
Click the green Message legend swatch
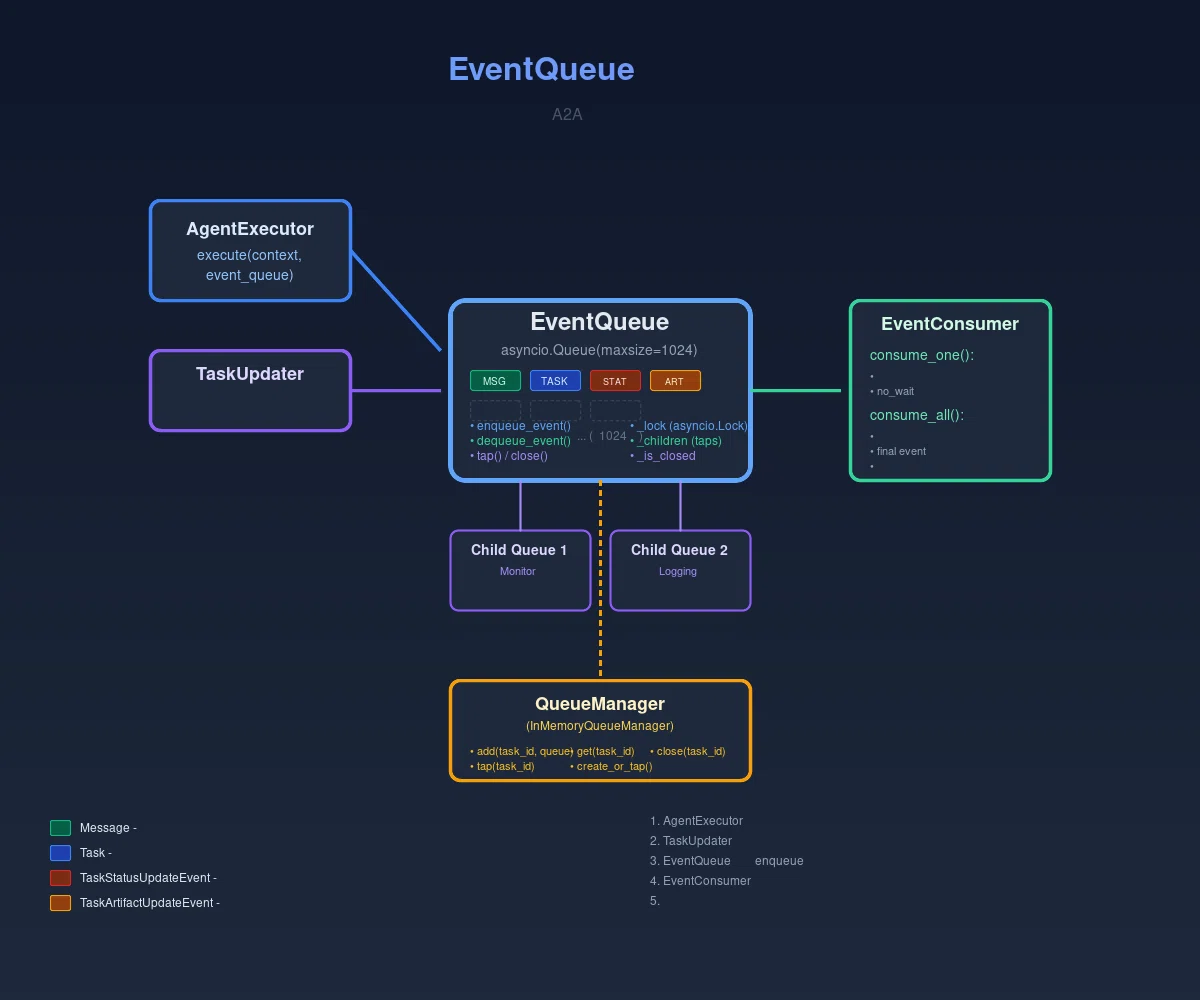click(x=61, y=828)
